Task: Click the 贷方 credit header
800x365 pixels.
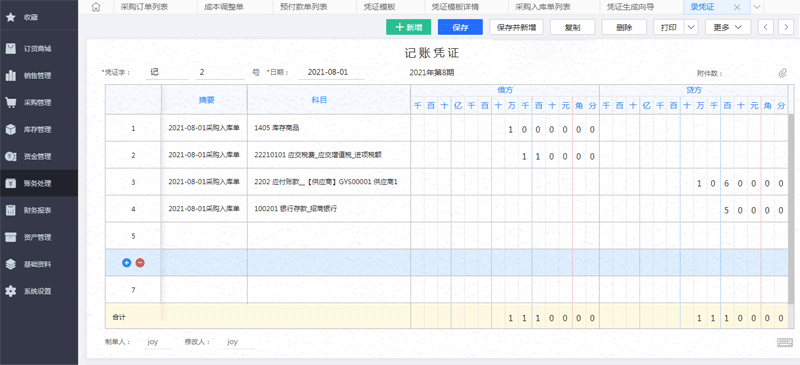Action: [x=693, y=90]
